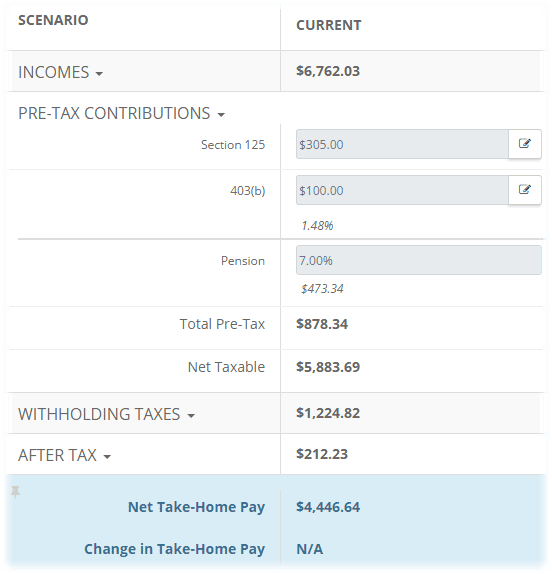Click the Net Take-Home Pay amount $4,446.64
Image resolution: width=552 pixels, height=574 pixels.
pos(328,507)
